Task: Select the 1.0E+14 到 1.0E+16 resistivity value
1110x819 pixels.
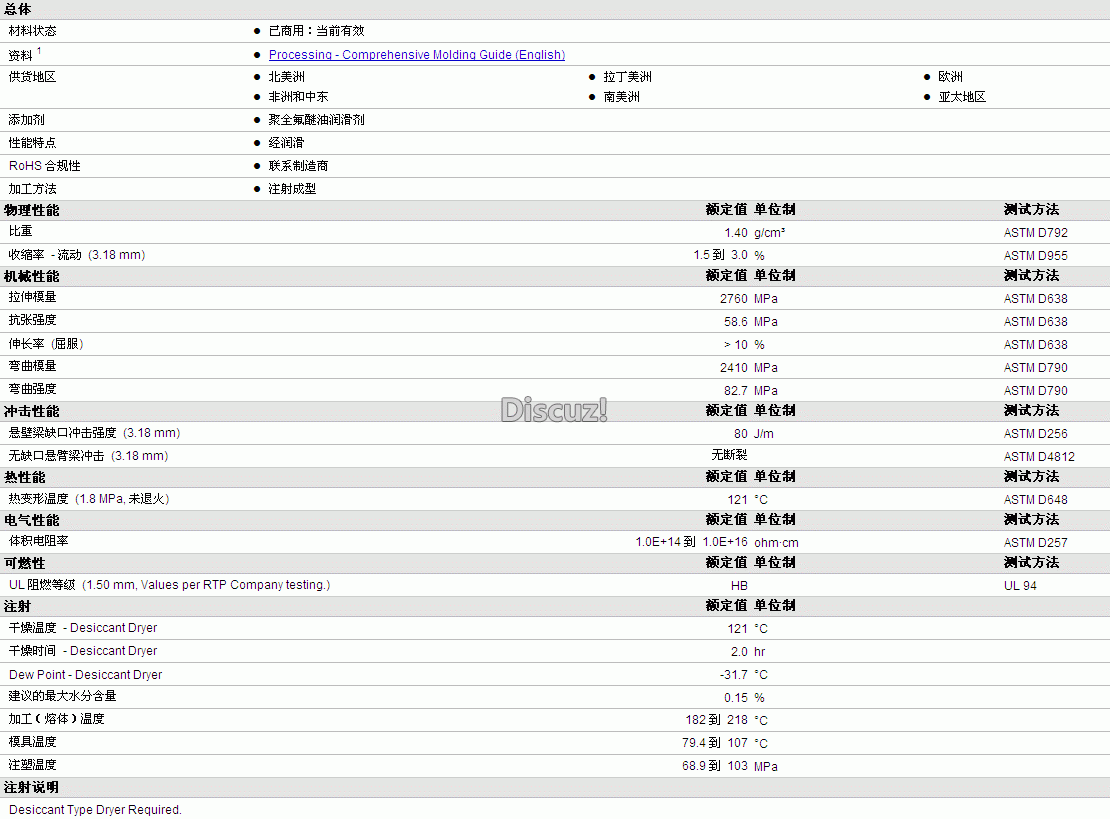Action: [x=692, y=542]
